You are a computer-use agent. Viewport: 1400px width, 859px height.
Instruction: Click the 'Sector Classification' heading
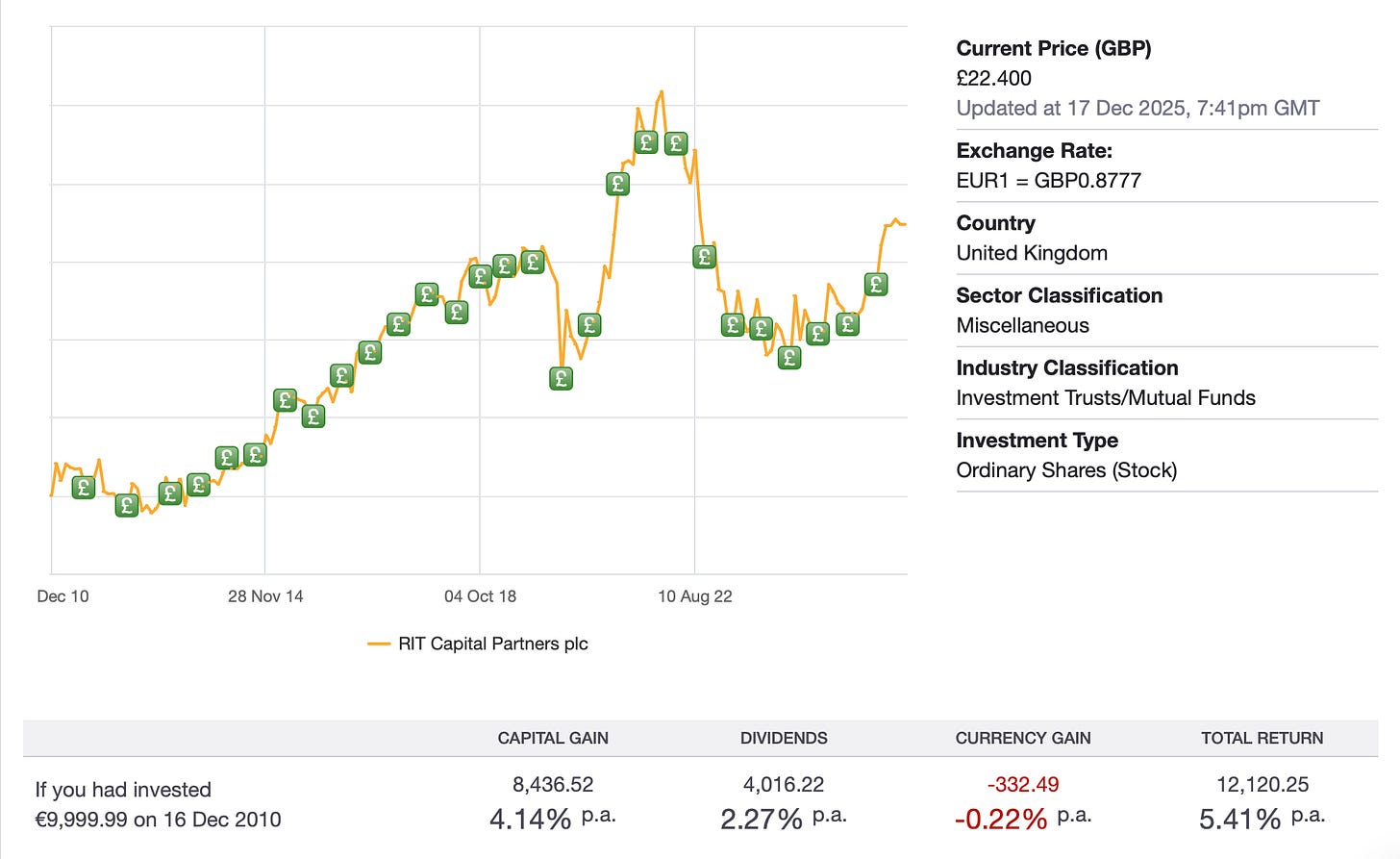(1060, 295)
